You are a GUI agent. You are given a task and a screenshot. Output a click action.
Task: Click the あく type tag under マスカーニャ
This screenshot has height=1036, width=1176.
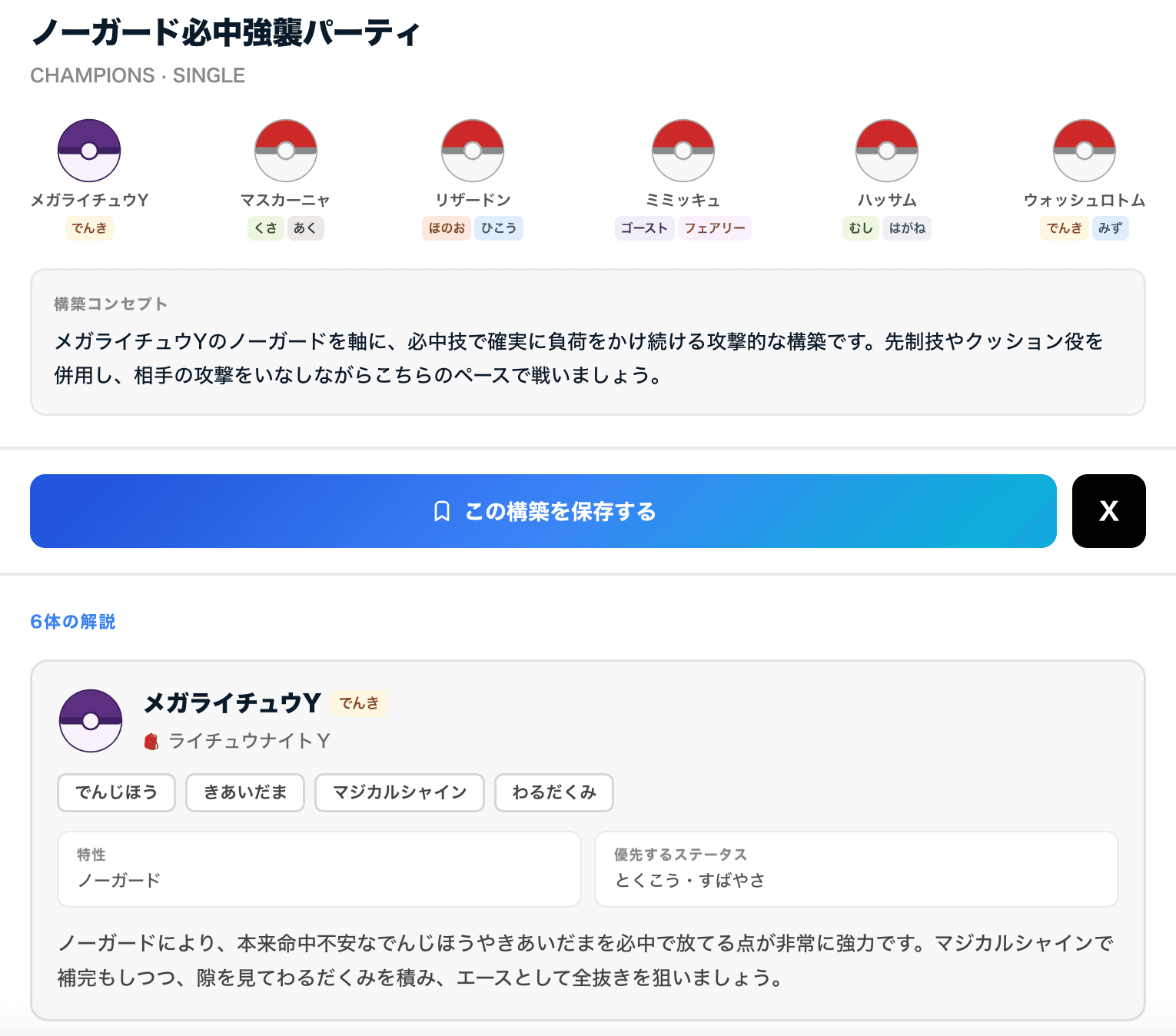[x=306, y=228]
